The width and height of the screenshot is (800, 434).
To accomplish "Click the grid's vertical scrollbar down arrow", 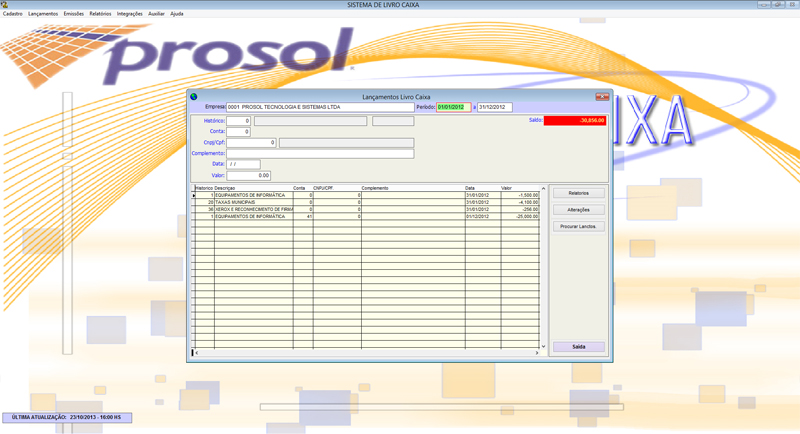I will click(x=543, y=346).
